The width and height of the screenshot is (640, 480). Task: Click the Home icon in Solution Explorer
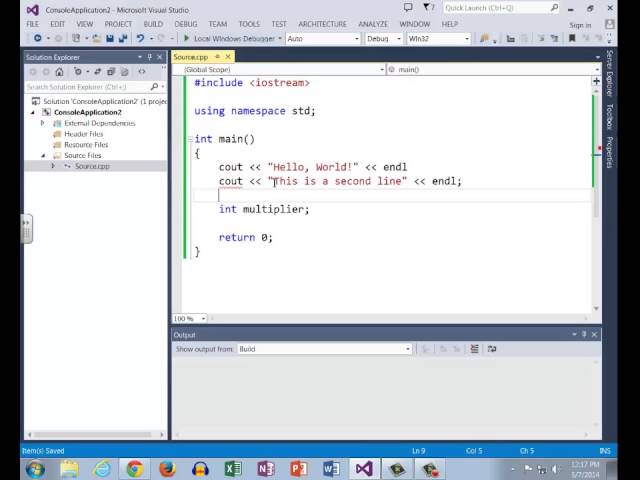click(x=60, y=72)
